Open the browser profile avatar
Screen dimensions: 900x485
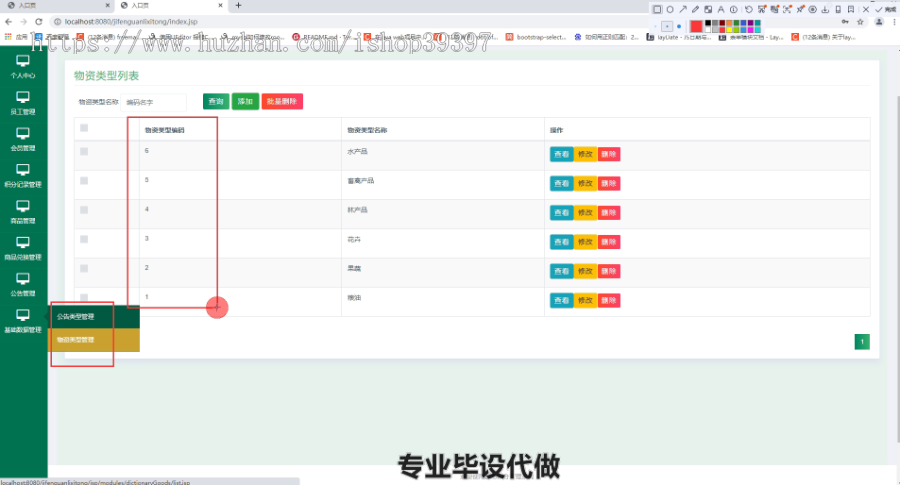click(x=879, y=22)
